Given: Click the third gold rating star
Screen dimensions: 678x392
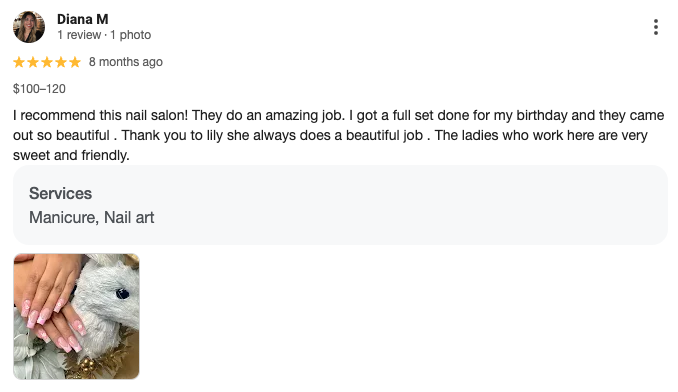Looking at the screenshot, I should (x=47, y=62).
